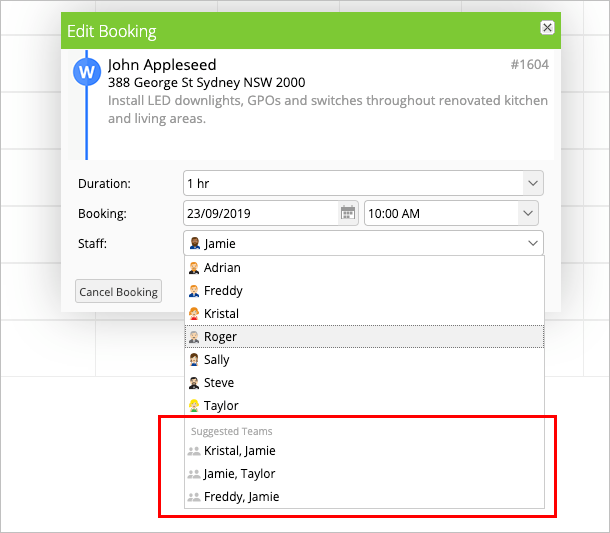Viewport: 610px width, 533px height.
Task: Click the team icon beside Jamie, Taylor
Action: coord(194,474)
